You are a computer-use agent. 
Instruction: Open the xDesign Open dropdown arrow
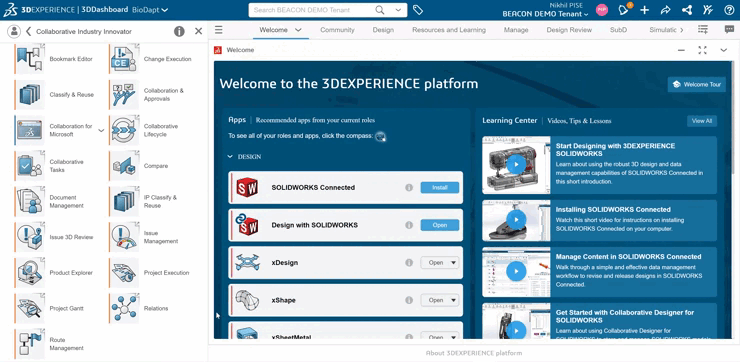pyautogui.click(x=454, y=262)
